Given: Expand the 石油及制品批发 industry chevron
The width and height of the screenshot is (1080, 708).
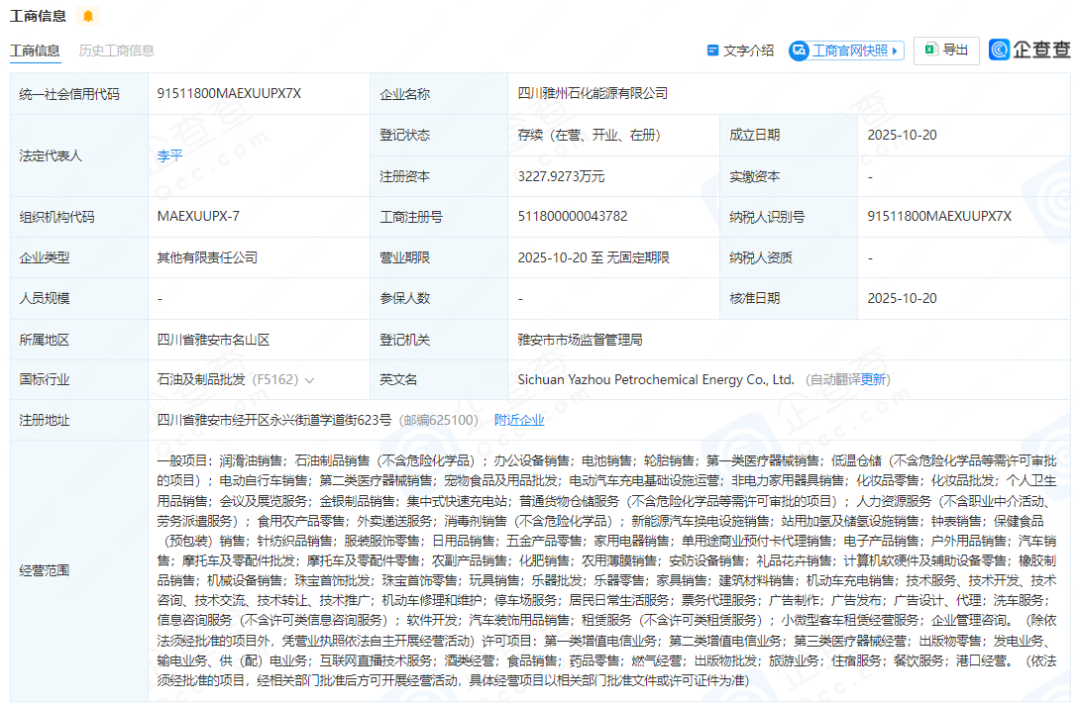Looking at the screenshot, I should (x=309, y=380).
